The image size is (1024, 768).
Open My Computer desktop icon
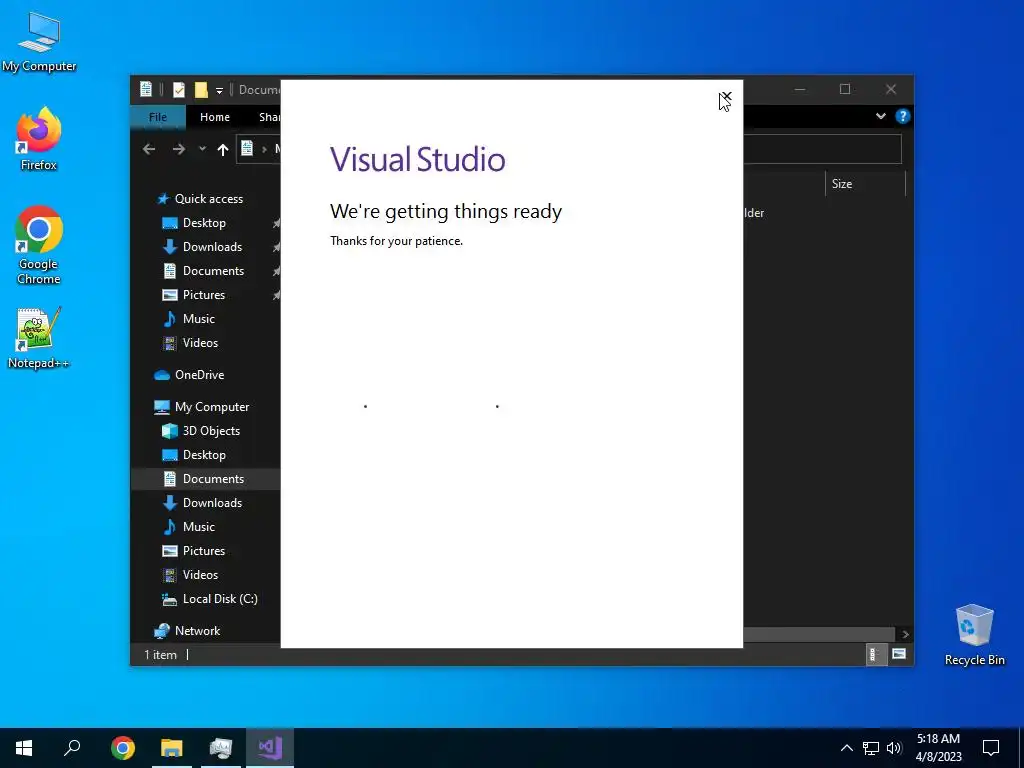point(39,42)
